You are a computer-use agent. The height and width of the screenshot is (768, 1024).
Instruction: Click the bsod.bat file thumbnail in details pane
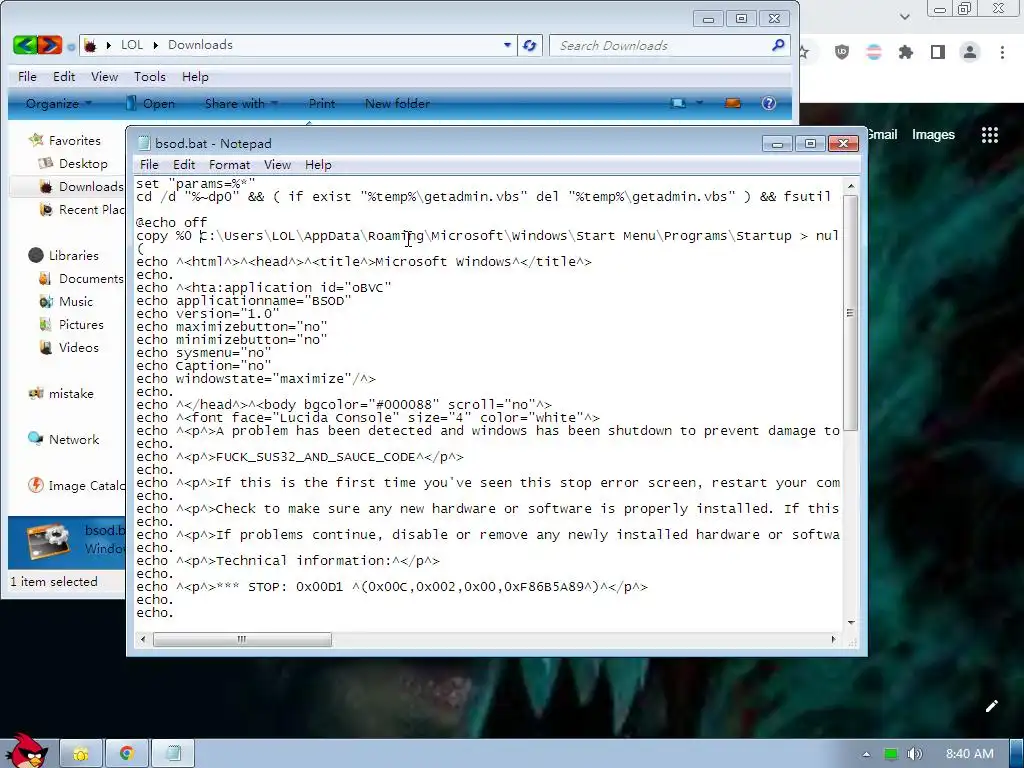(x=48, y=541)
